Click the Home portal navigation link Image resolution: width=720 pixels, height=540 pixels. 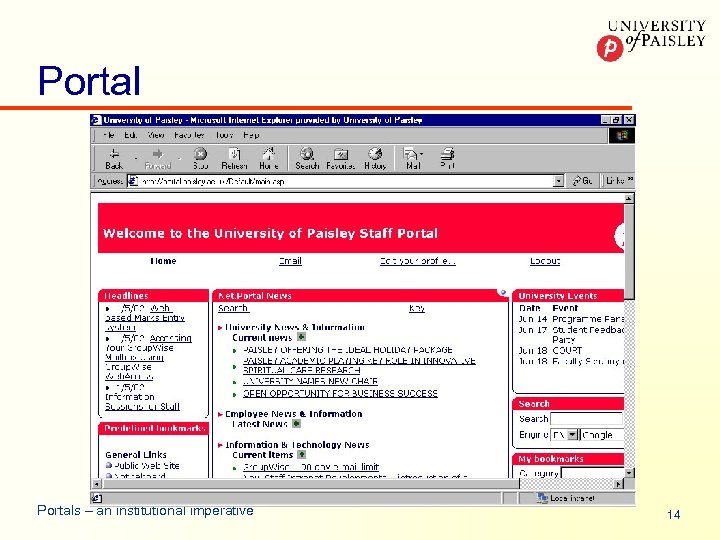coord(163,261)
